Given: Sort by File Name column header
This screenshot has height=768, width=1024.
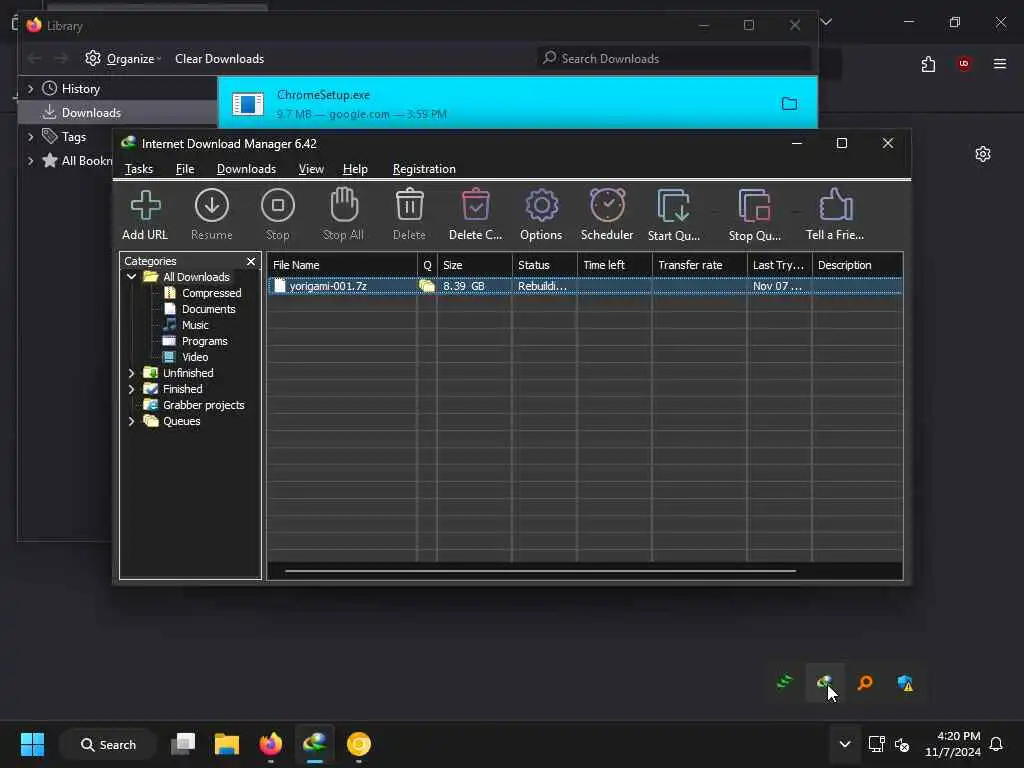Looking at the screenshot, I should tap(342, 265).
